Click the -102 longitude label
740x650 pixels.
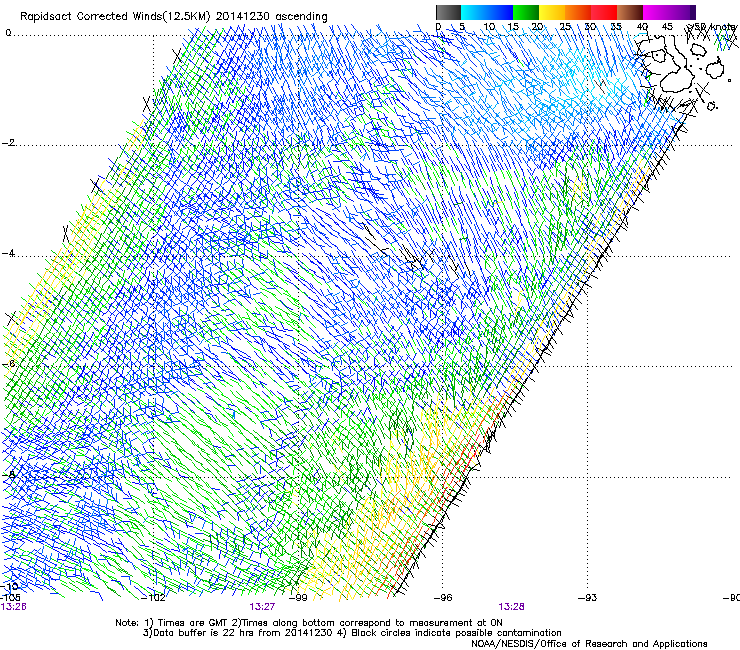tap(153, 598)
